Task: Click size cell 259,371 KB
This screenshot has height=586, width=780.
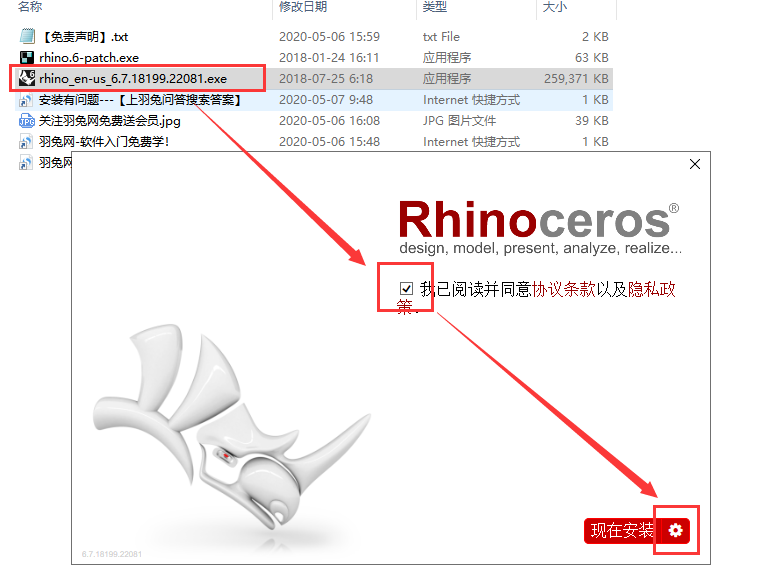Action: pos(576,79)
